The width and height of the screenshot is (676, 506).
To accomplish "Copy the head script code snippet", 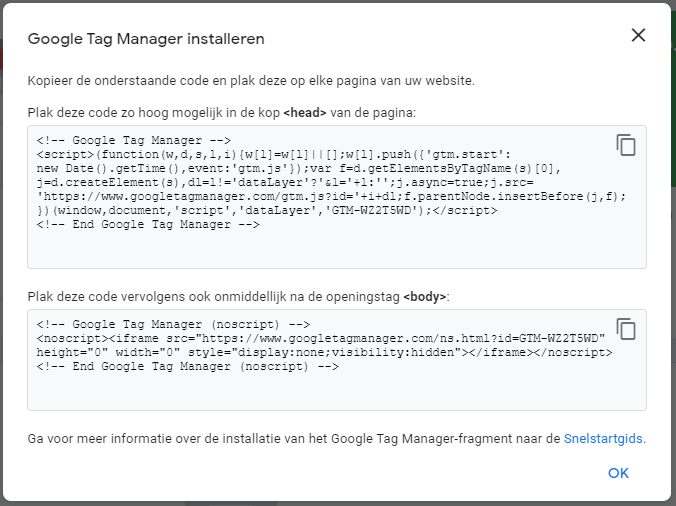I will pyautogui.click(x=626, y=145).
